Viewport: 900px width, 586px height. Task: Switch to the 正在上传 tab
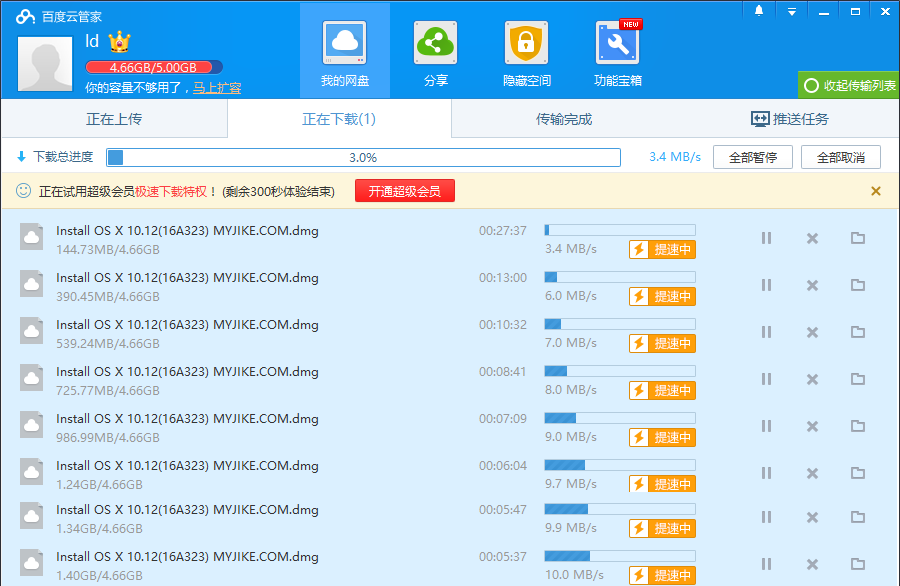114,119
